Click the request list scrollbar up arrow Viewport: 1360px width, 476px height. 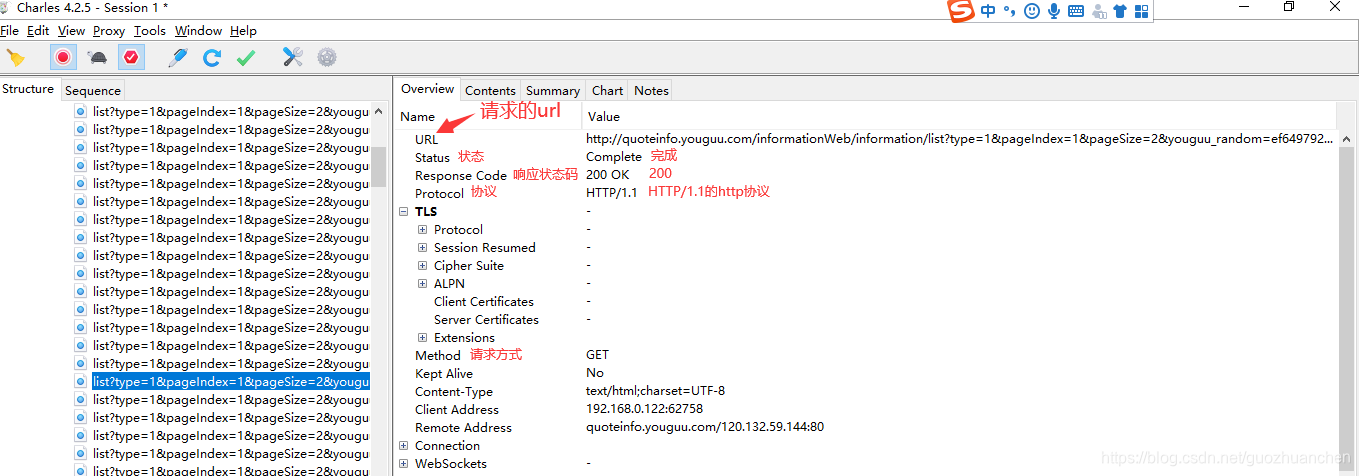click(x=379, y=111)
